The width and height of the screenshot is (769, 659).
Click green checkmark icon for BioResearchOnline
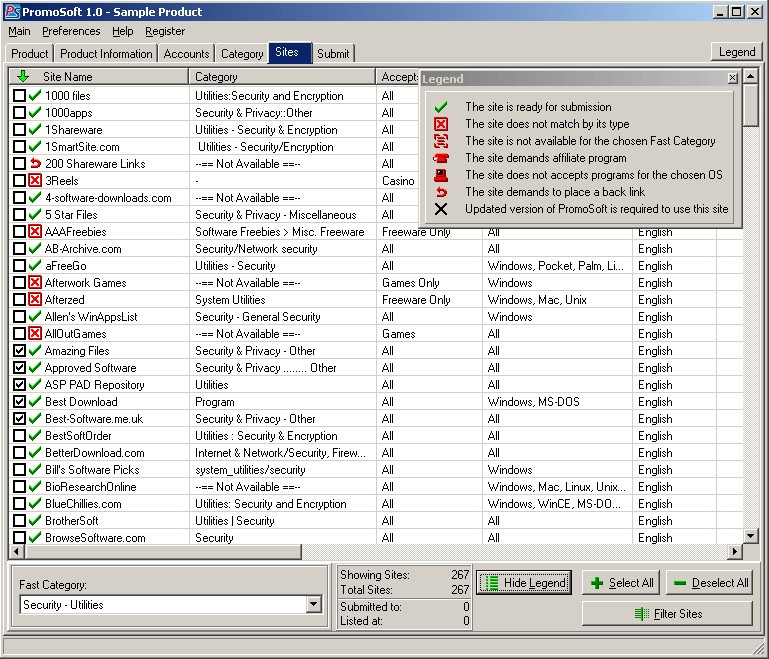[x=34, y=486]
